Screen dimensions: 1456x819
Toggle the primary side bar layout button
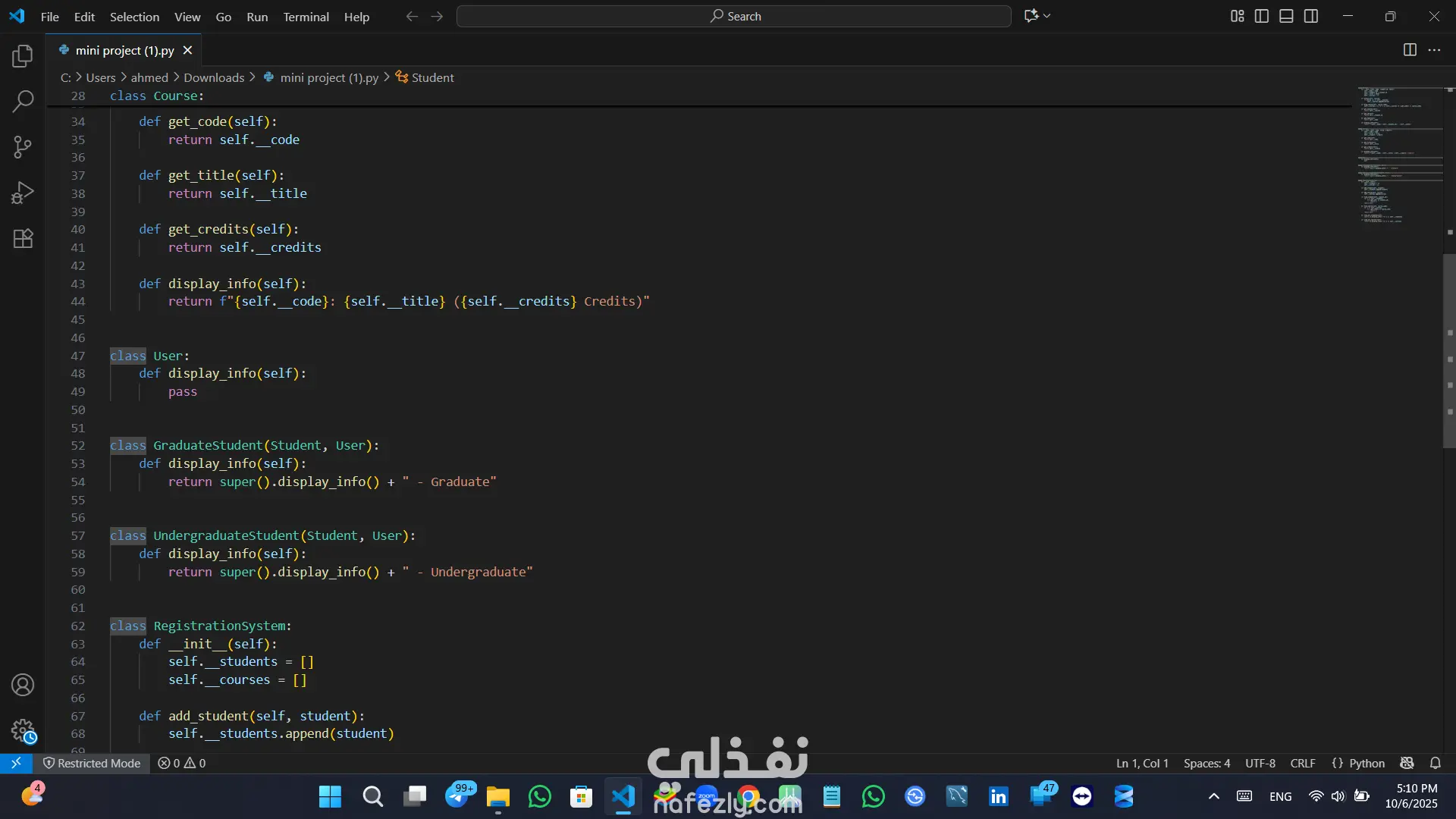[1262, 16]
